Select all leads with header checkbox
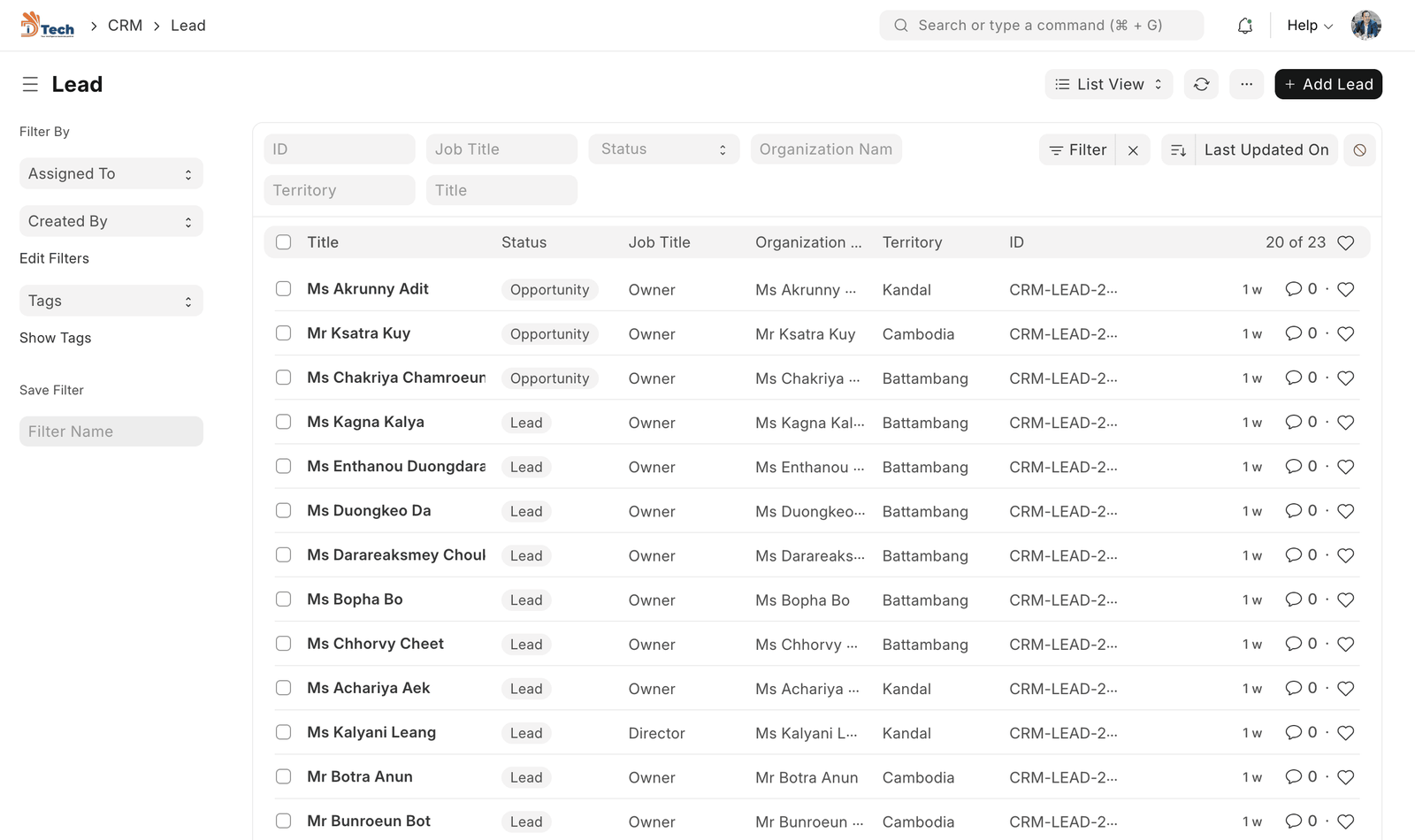The image size is (1415, 840). coord(283,242)
